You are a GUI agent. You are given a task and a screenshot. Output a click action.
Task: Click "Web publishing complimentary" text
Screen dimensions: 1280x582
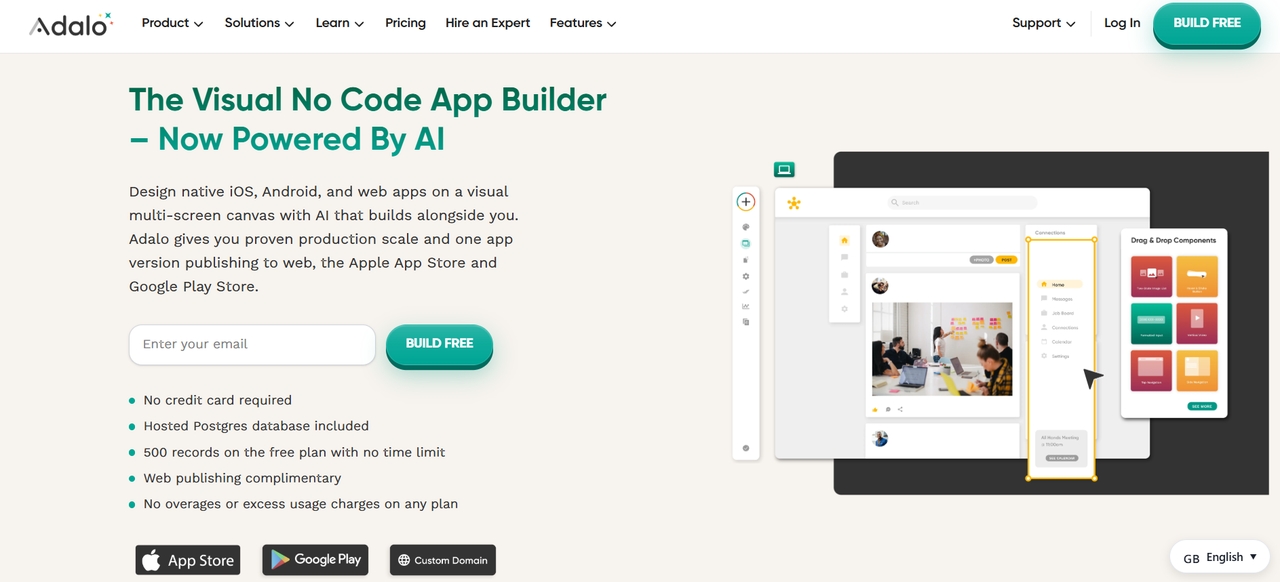(x=242, y=478)
